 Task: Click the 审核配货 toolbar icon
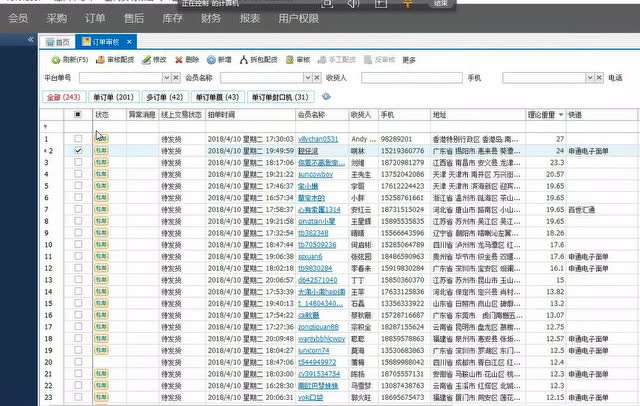(x=100, y=60)
